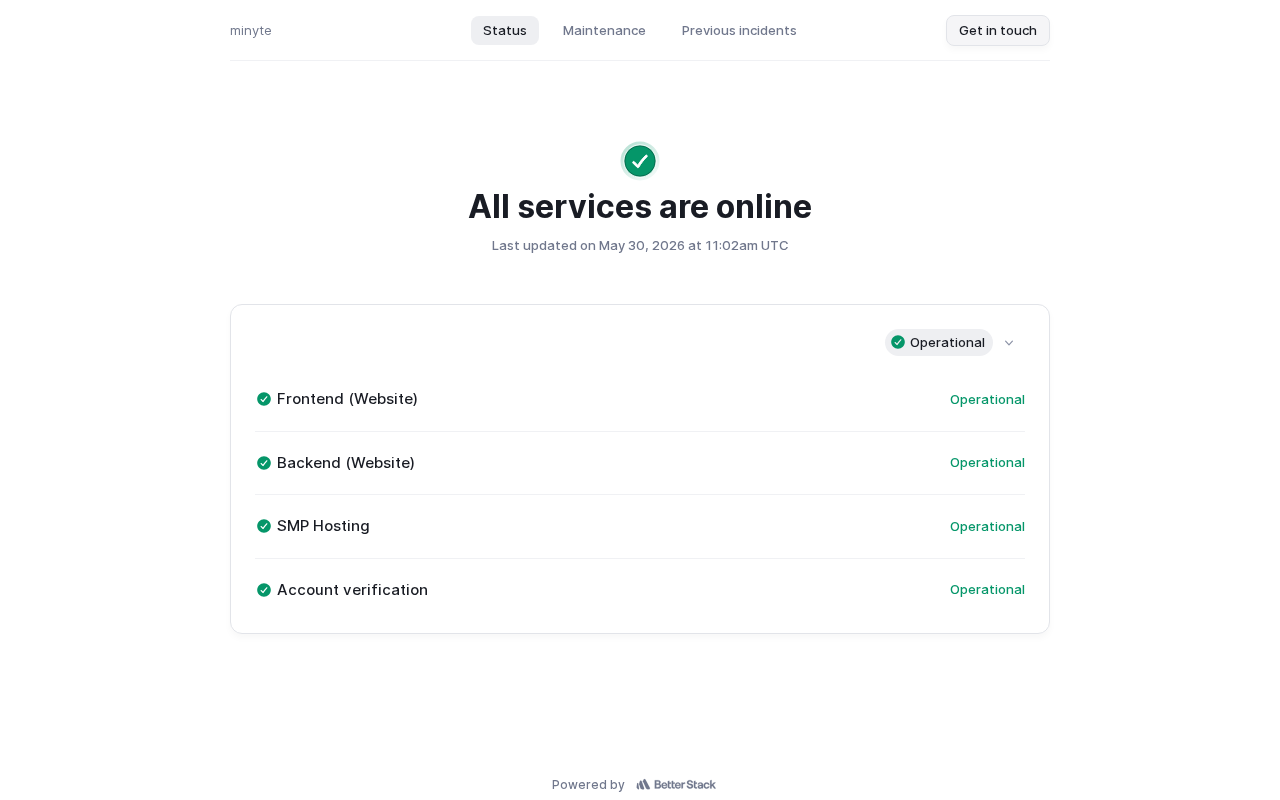Click the All services are online heading
The width and height of the screenshot is (1280, 800).
click(x=640, y=206)
